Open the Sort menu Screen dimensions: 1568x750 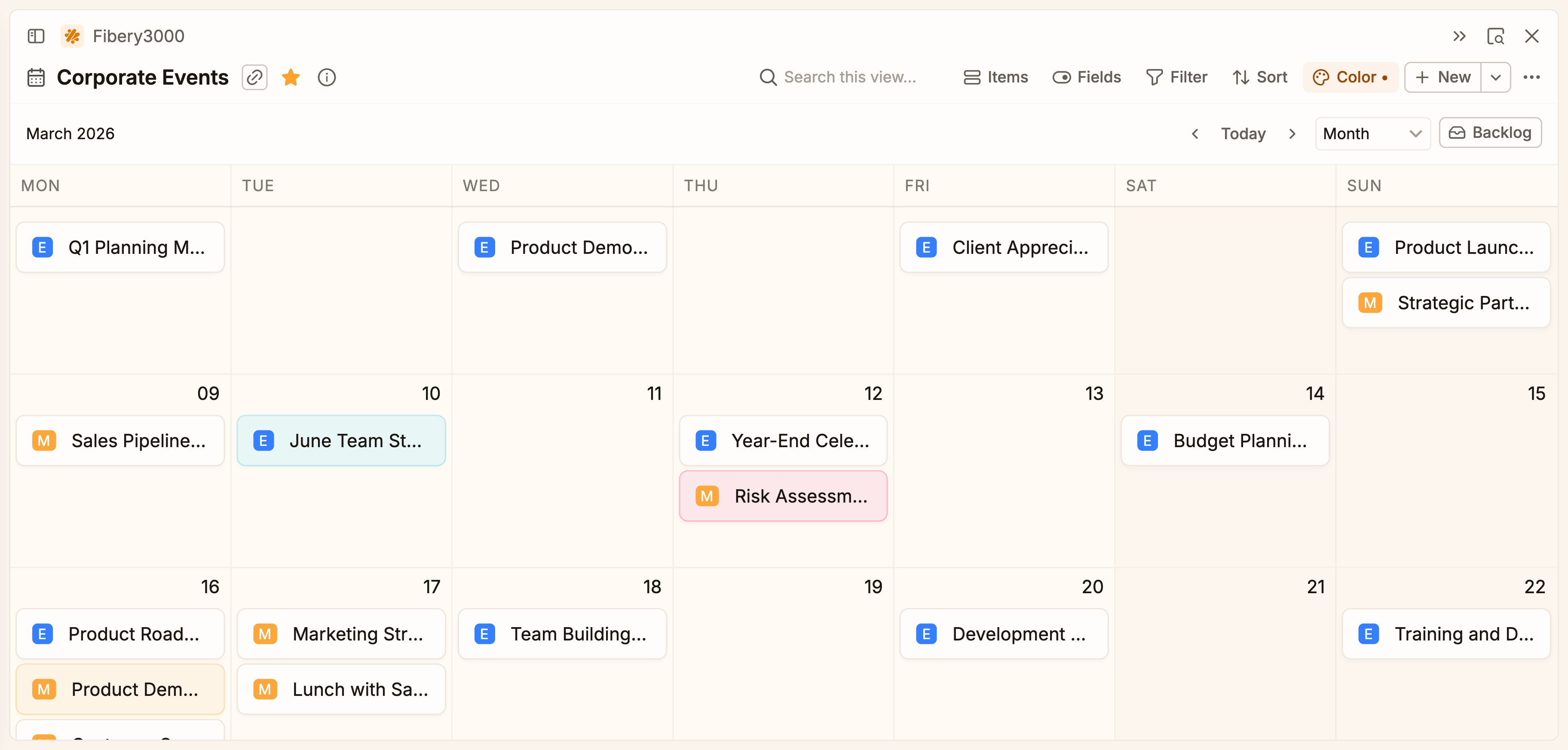(x=1259, y=77)
